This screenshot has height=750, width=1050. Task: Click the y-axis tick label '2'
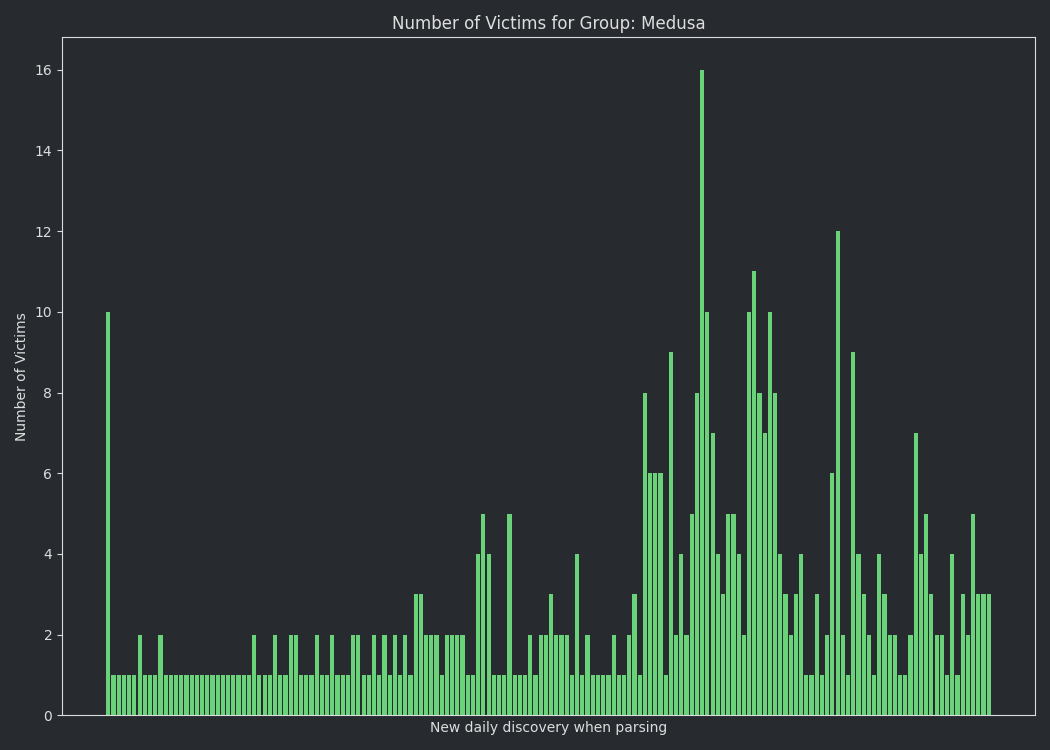click(48, 635)
